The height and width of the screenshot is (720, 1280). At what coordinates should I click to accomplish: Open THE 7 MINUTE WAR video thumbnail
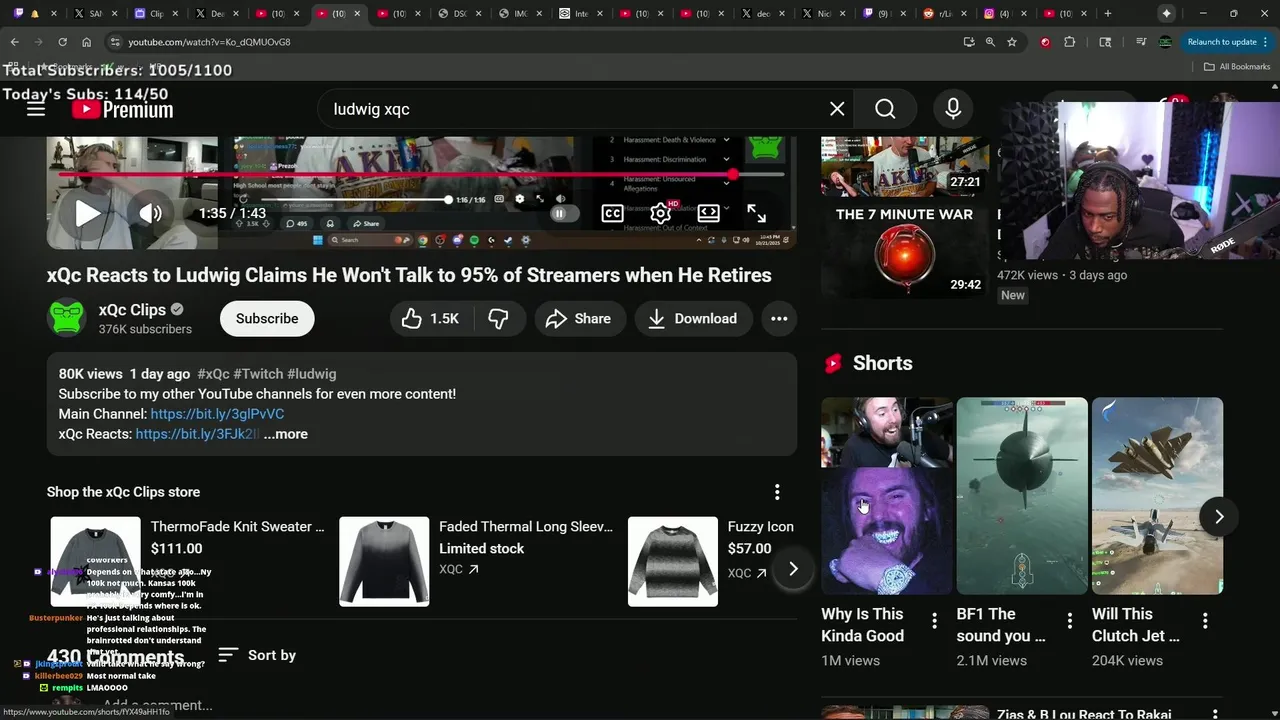[905, 251]
